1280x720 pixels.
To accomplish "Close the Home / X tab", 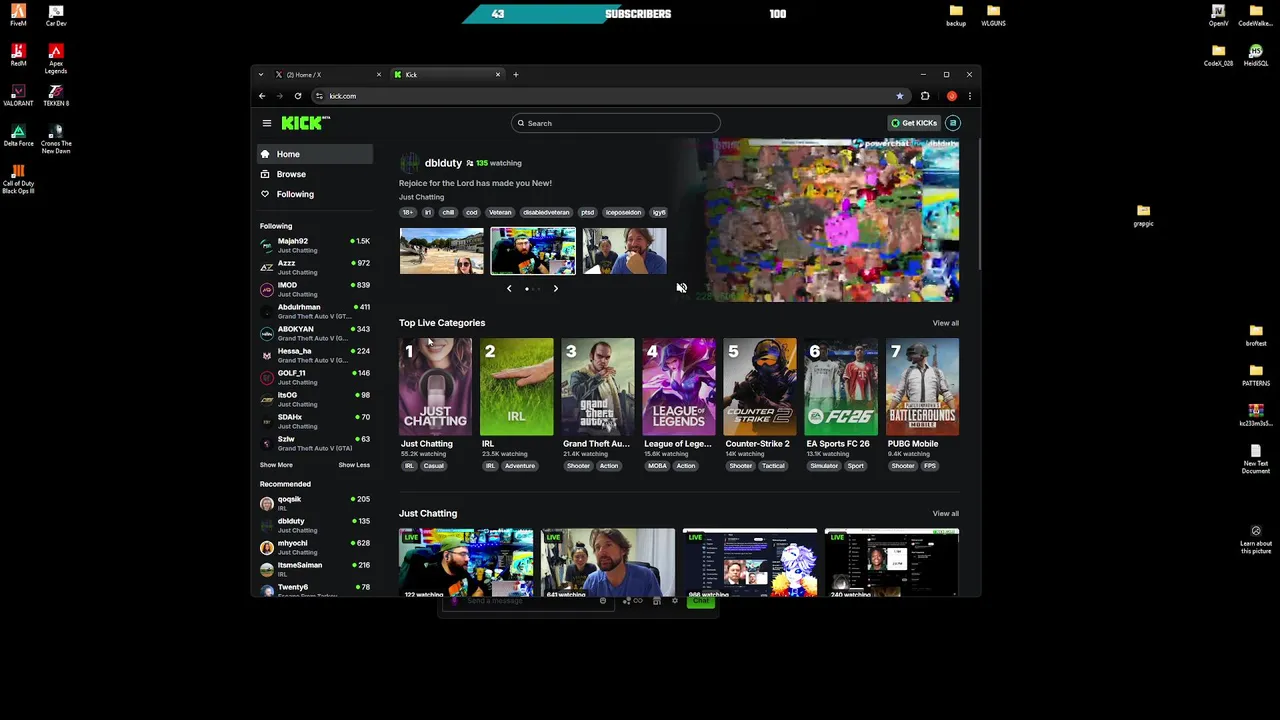I will (379, 74).
